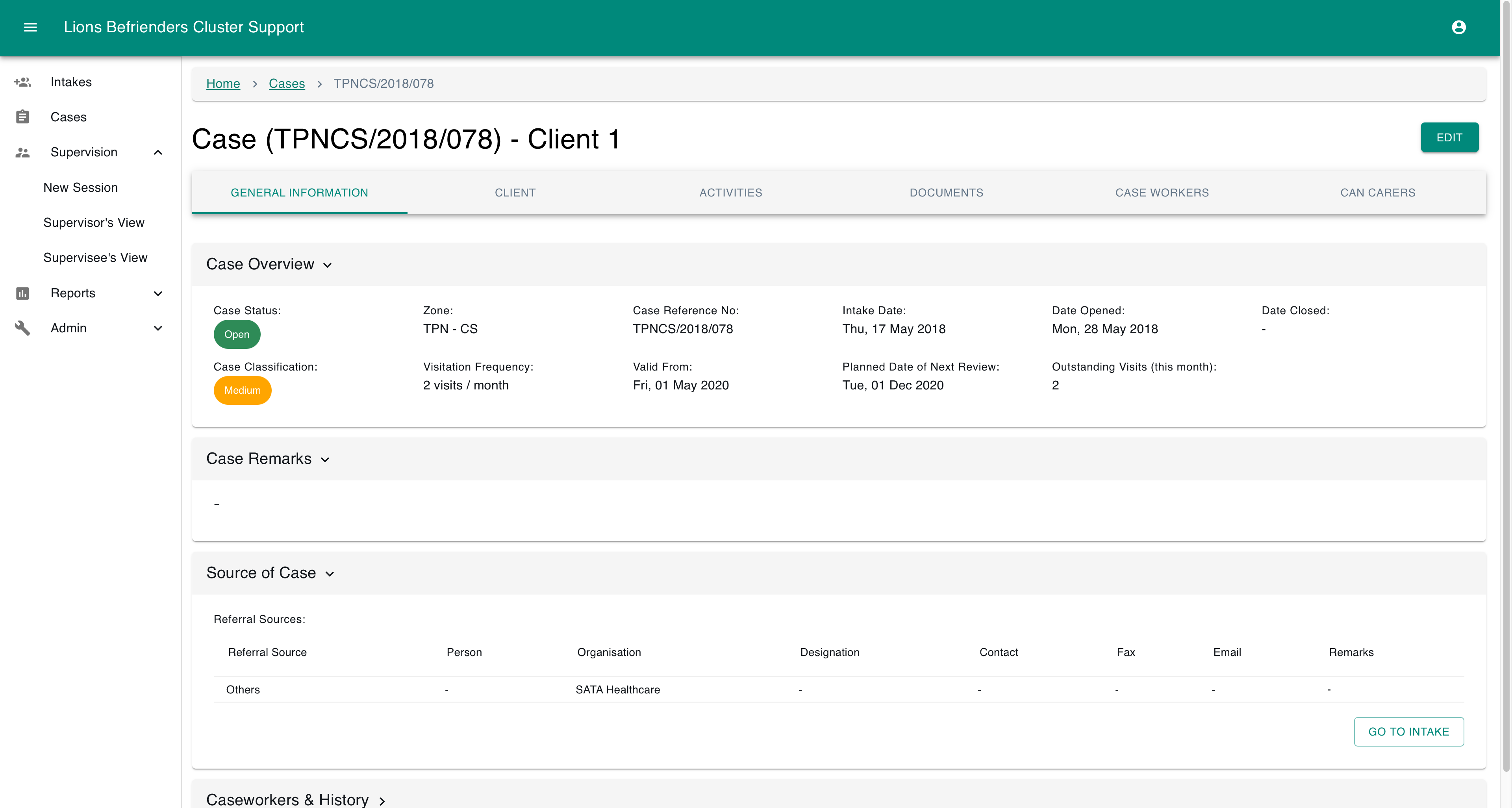Click the visitation frequency 2 visits / month

coord(465,385)
